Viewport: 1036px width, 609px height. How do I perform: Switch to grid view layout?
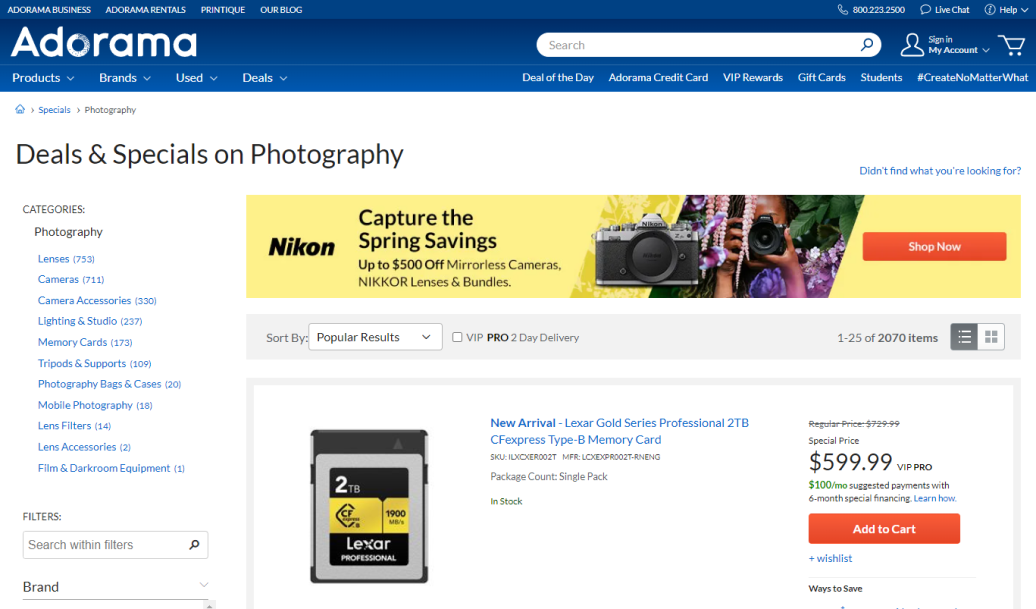[991, 337]
